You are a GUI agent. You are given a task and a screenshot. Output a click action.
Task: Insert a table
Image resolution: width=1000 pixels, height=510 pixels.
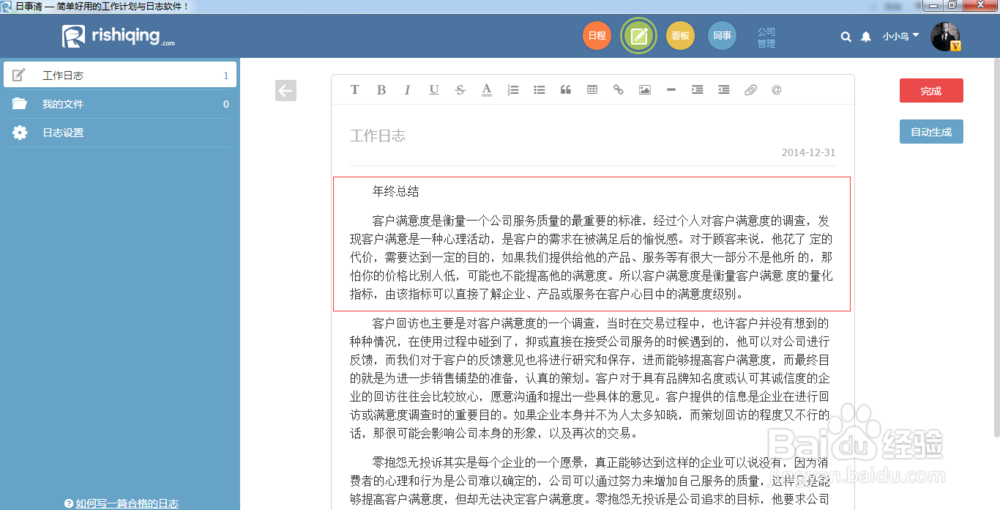coord(592,90)
